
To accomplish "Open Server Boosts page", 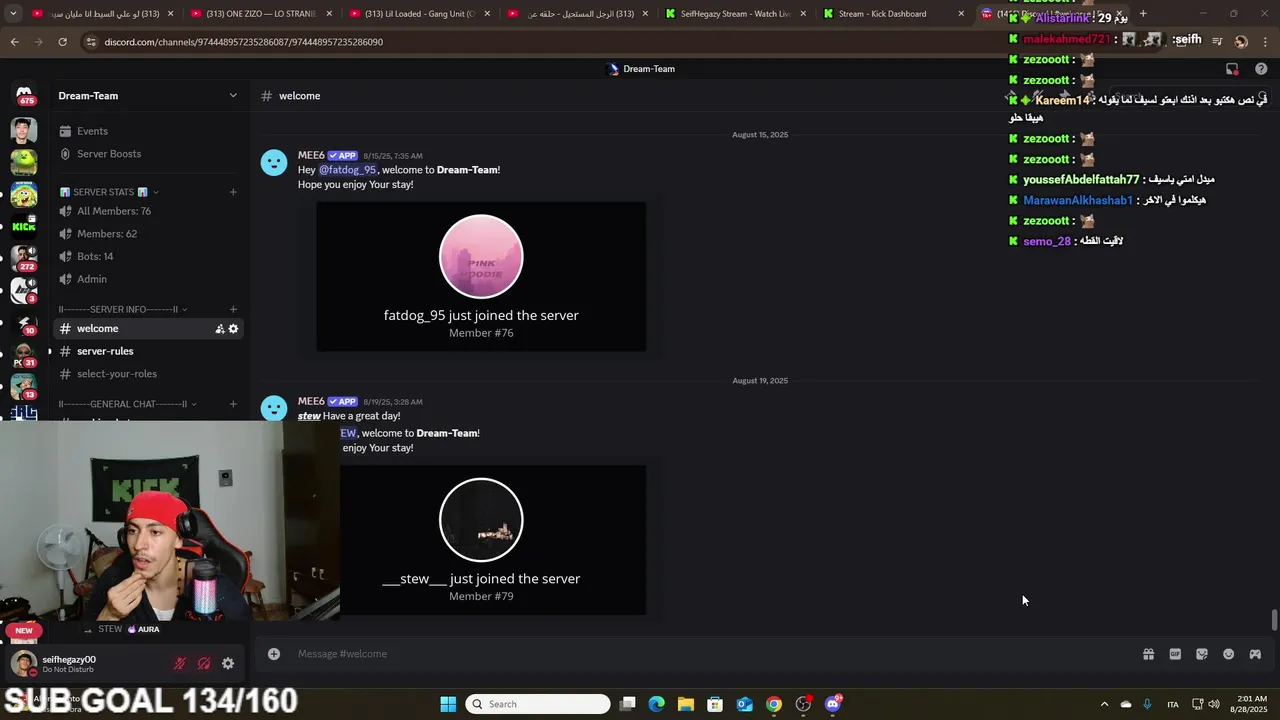I will 146,154.
